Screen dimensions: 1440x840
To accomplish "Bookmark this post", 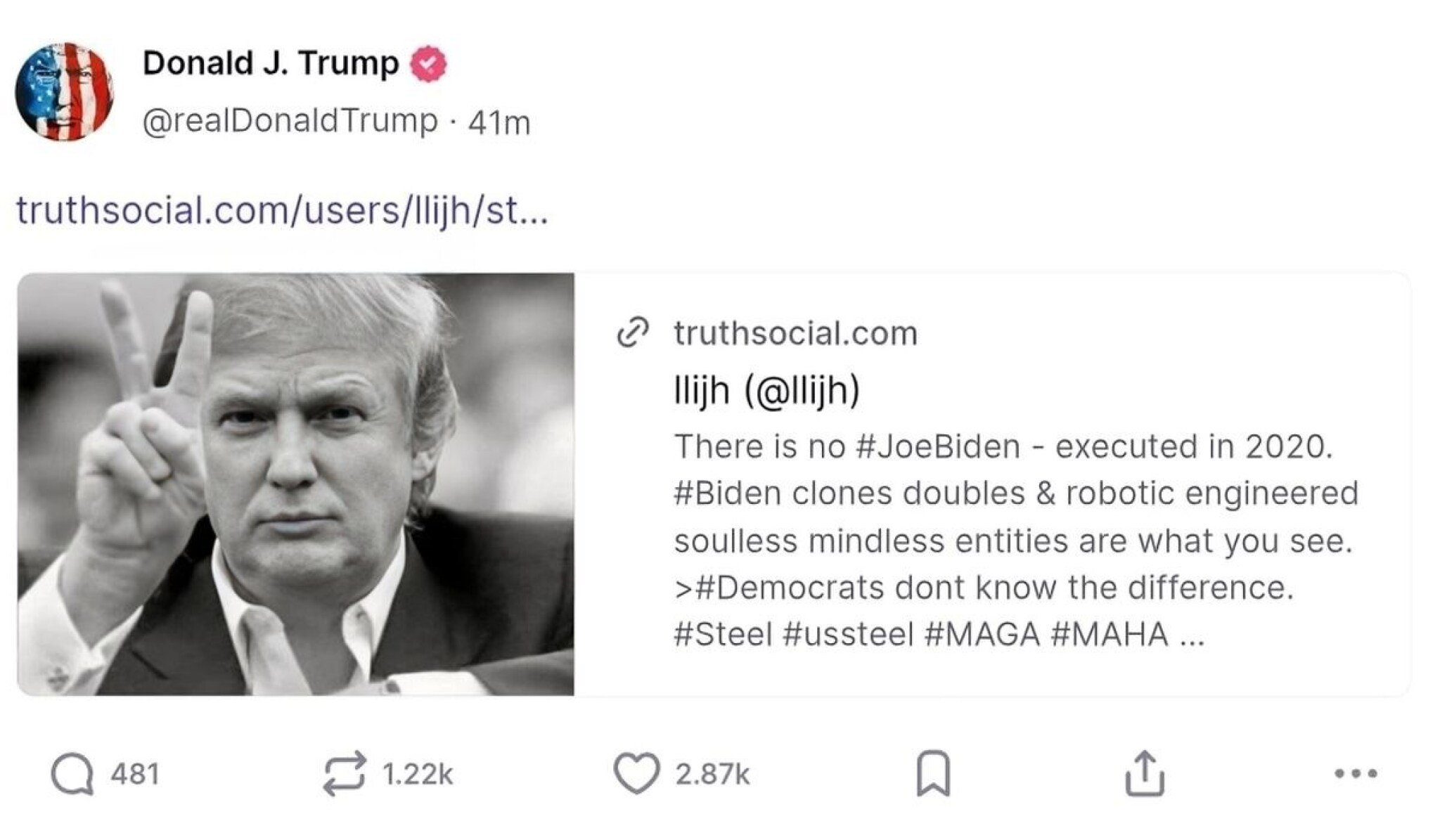I will tap(933, 774).
